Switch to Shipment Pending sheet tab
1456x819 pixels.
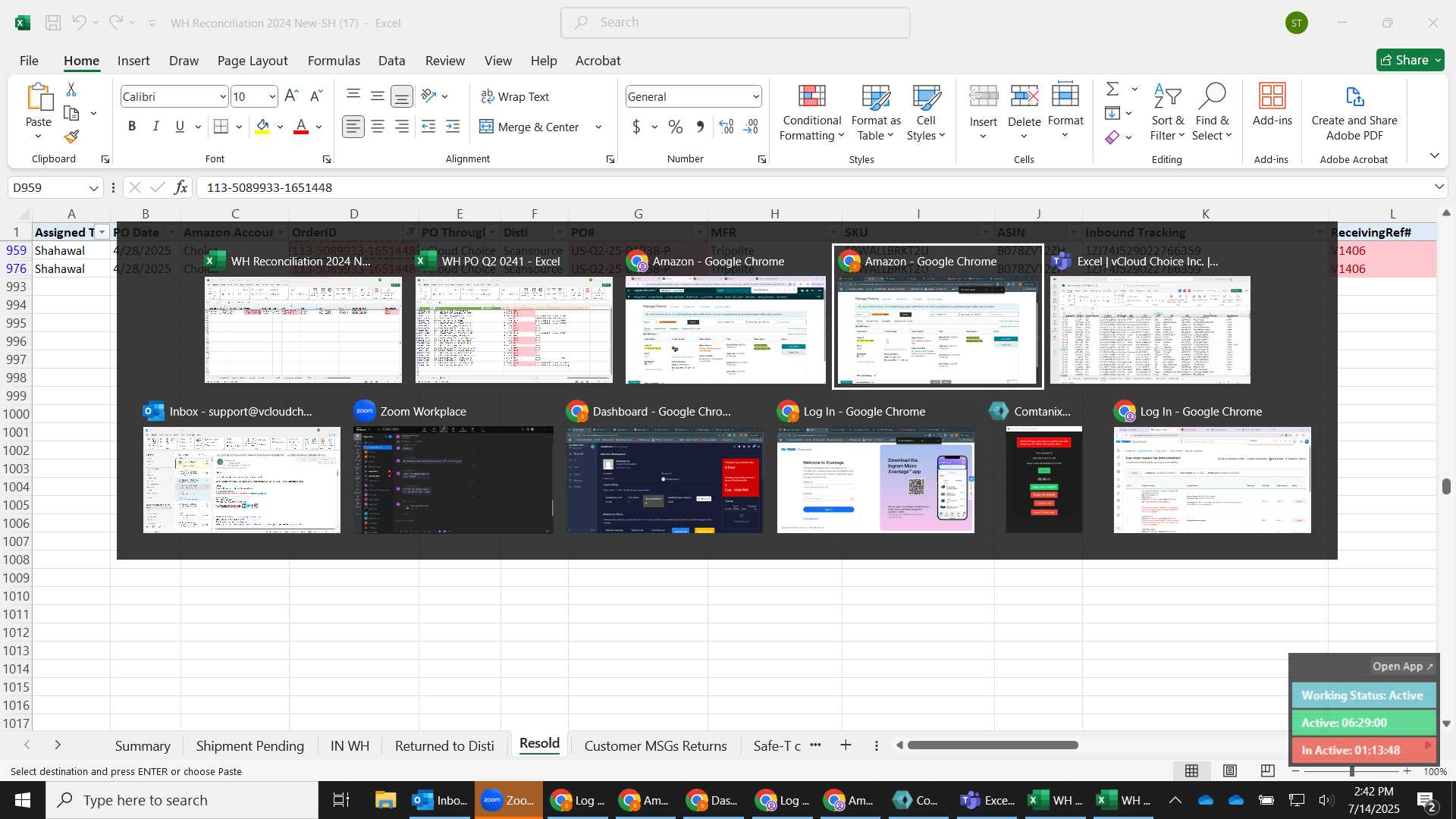click(250, 745)
